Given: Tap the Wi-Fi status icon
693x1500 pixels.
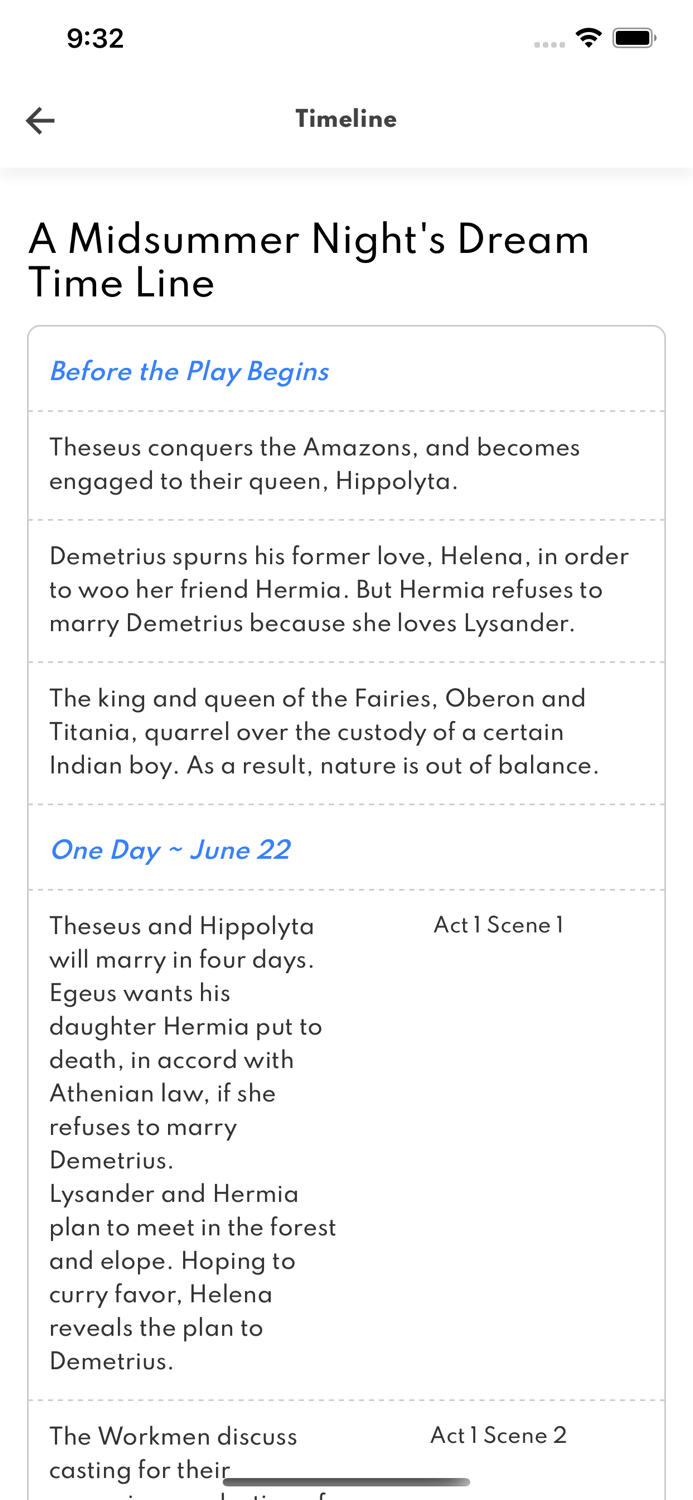Looking at the screenshot, I should (588, 39).
